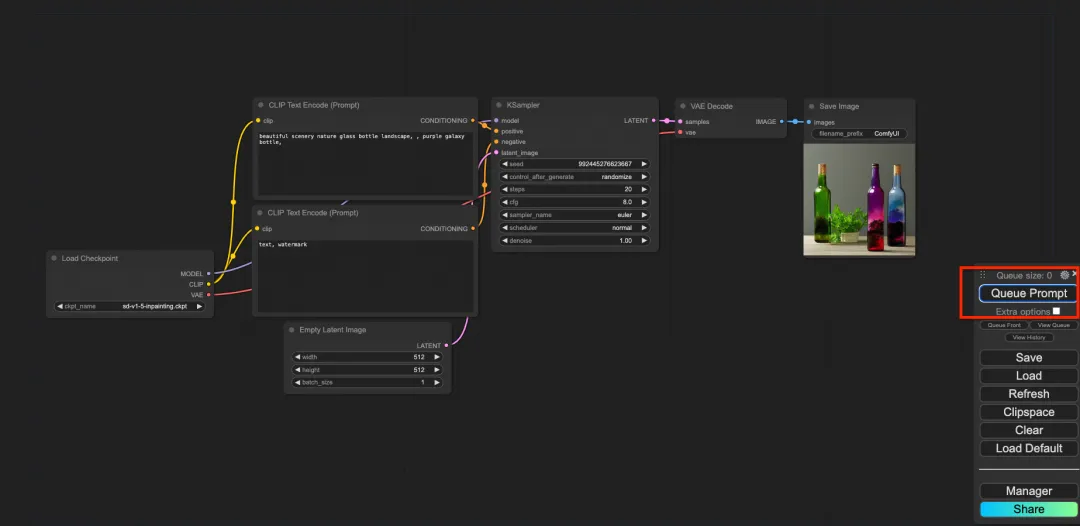Load a workflow with the Load button
Viewport: 1080px width, 526px height.
tap(1028, 376)
